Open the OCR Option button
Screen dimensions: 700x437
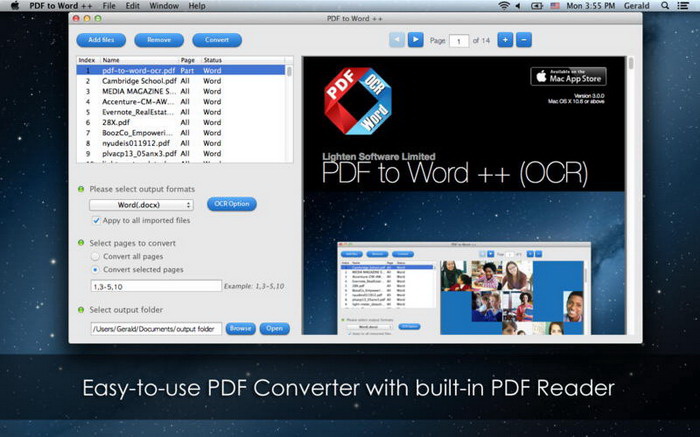232,204
